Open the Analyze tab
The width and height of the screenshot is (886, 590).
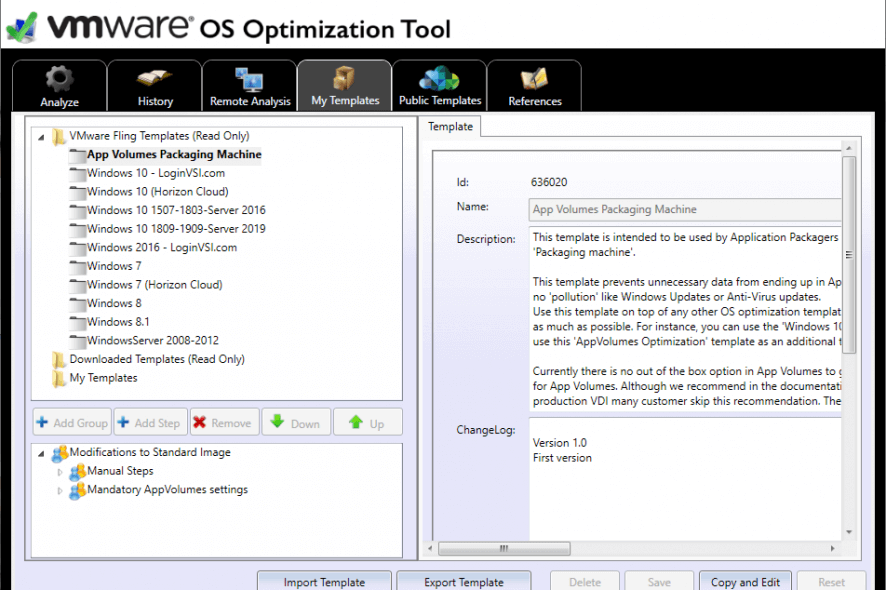click(59, 86)
